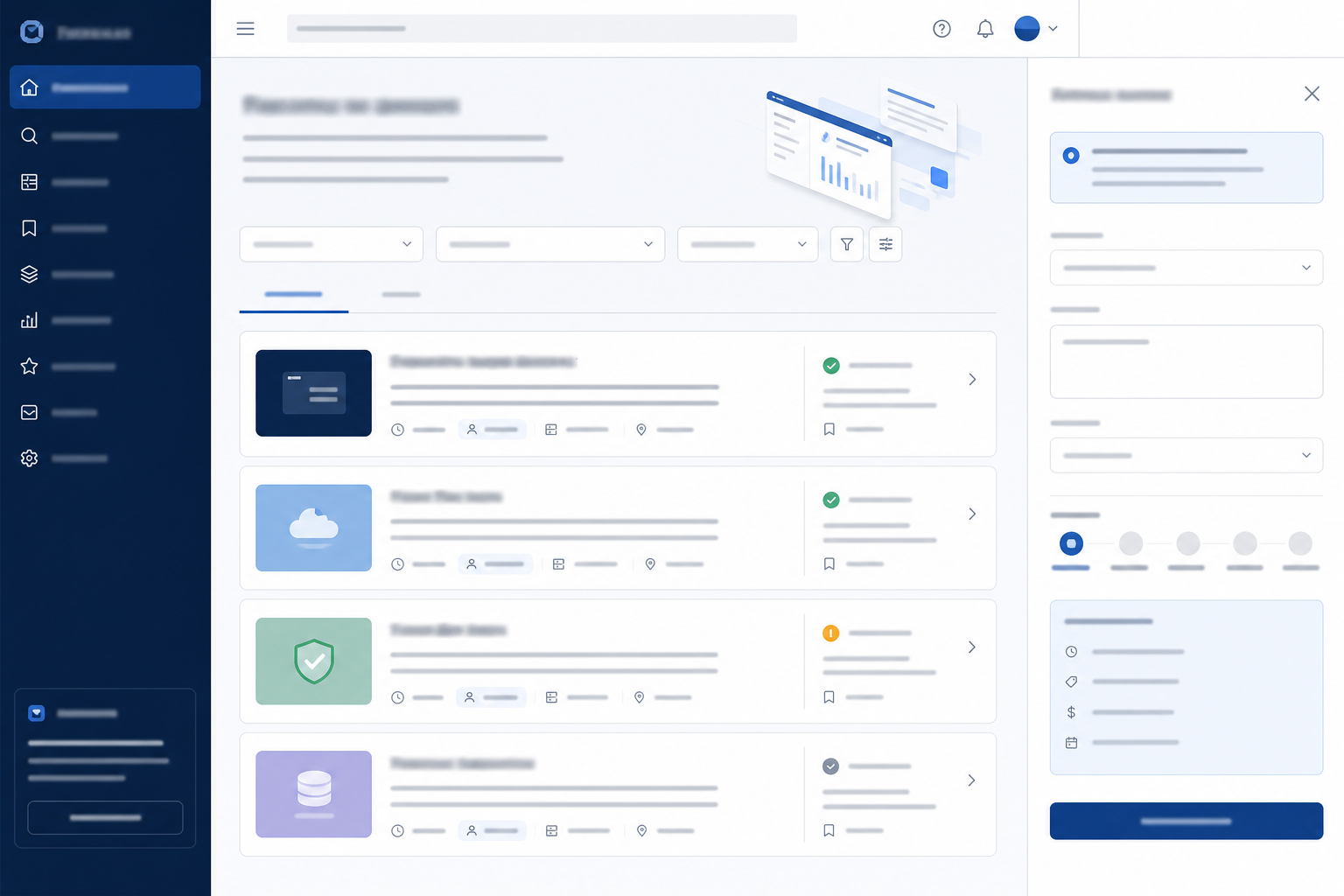The height and width of the screenshot is (896, 1344).
Task: Click the funnel filter button
Action: [847, 244]
